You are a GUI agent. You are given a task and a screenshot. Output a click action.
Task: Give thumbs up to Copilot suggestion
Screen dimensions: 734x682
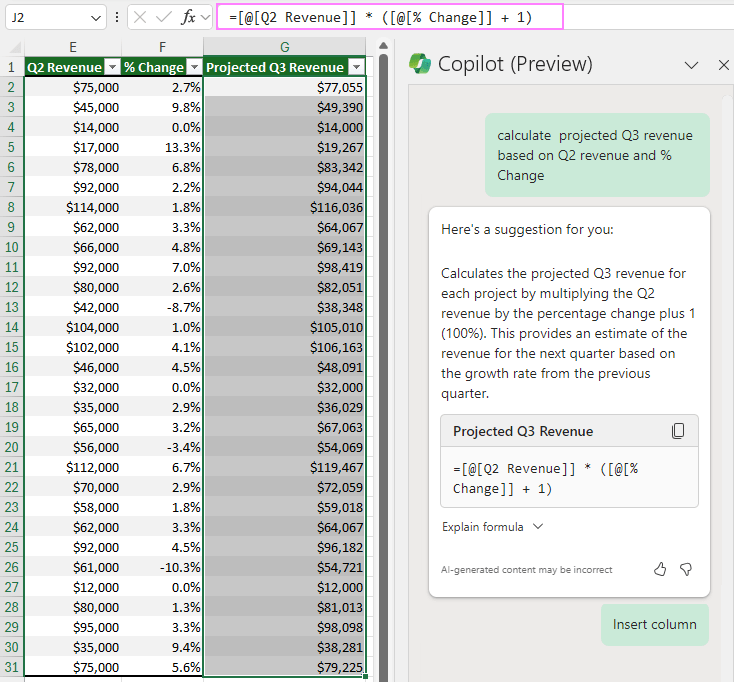(x=660, y=569)
